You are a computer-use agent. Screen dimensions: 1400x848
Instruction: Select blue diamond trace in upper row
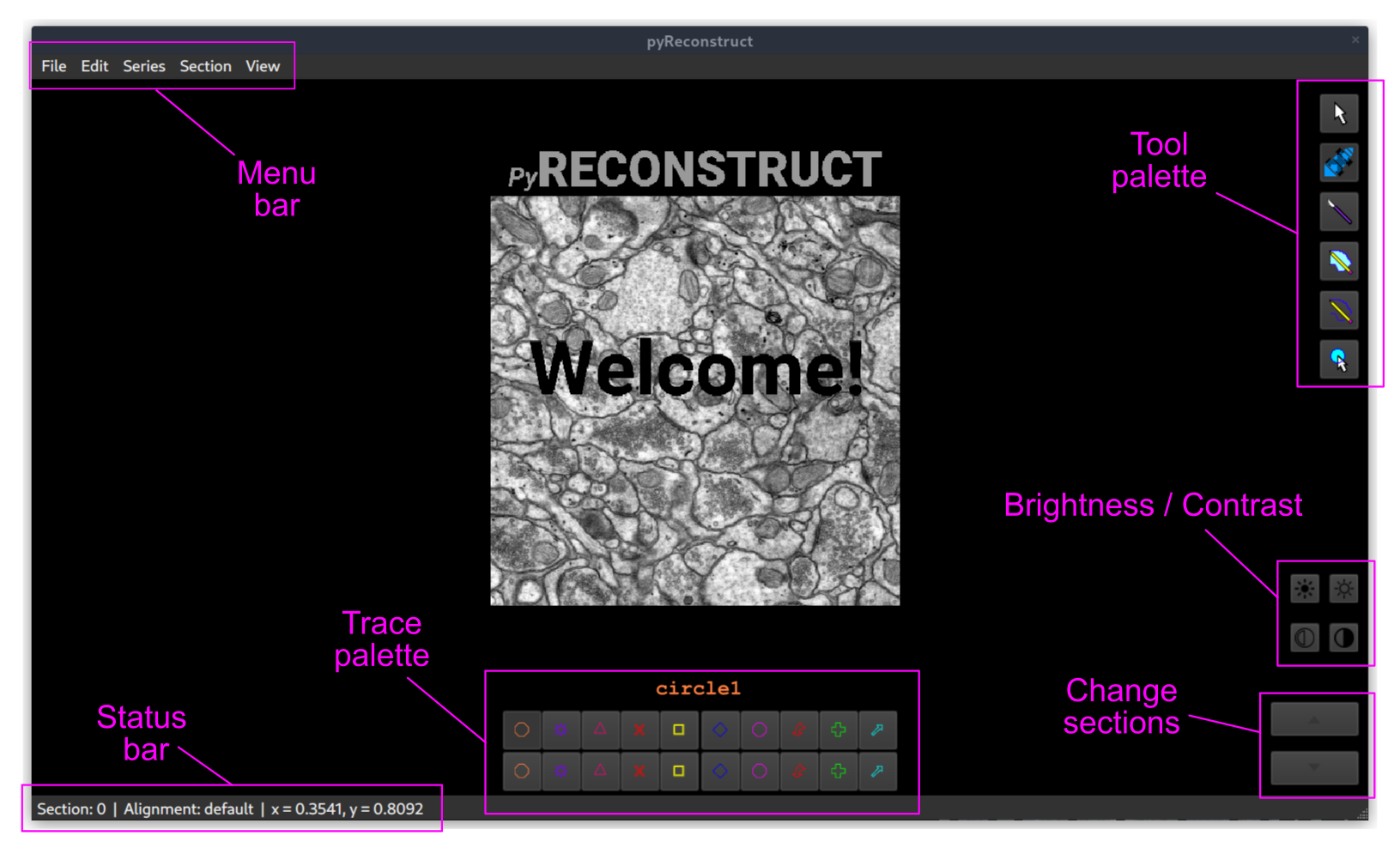click(x=719, y=730)
